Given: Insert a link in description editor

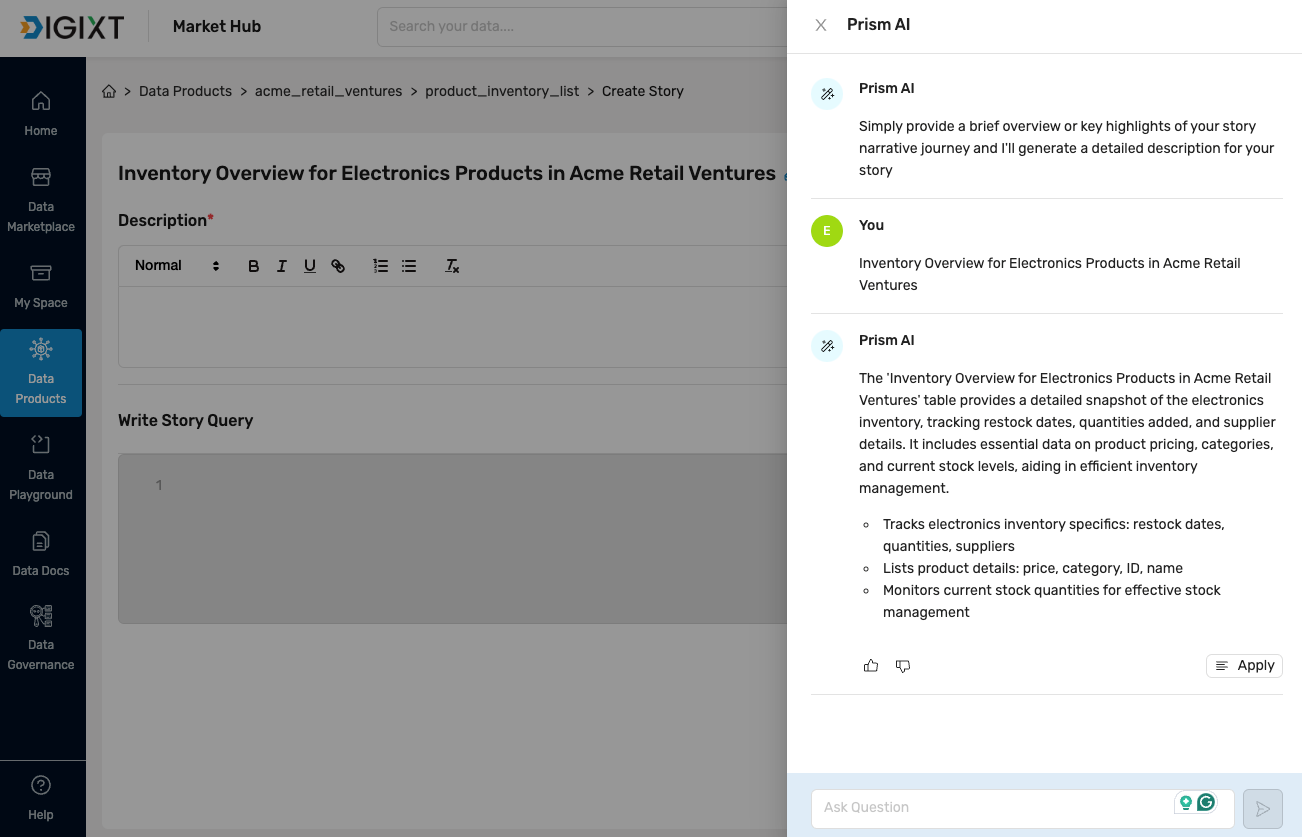Looking at the screenshot, I should click(338, 266).
